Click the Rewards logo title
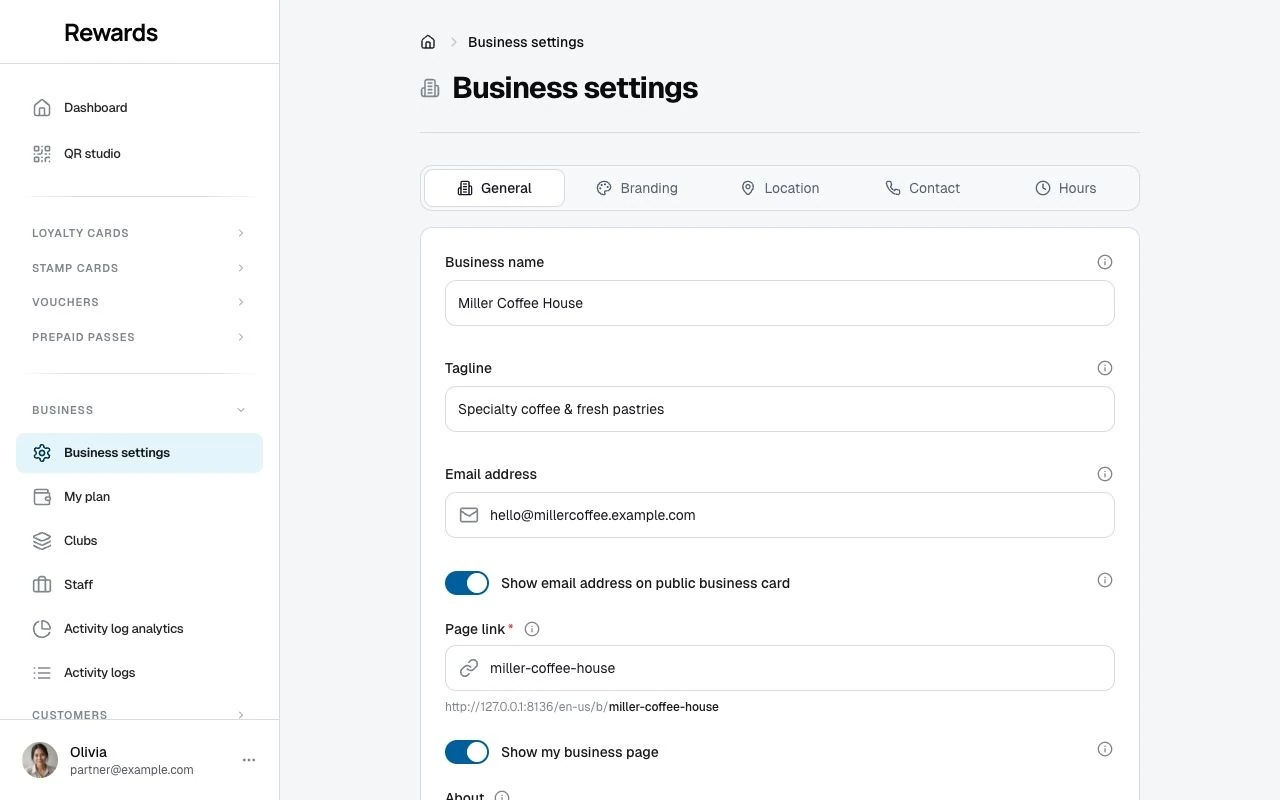Screen dimensions: 1280x800 tap(111, 33)
